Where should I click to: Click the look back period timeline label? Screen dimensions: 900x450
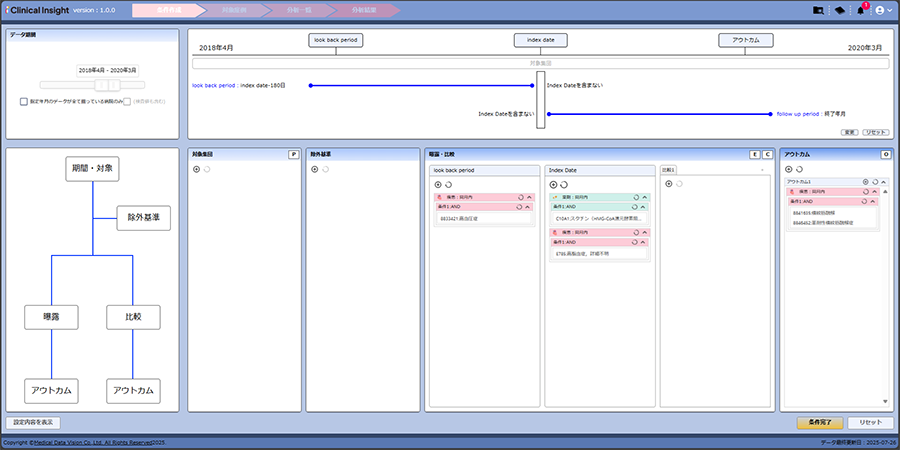click(336, 40)
